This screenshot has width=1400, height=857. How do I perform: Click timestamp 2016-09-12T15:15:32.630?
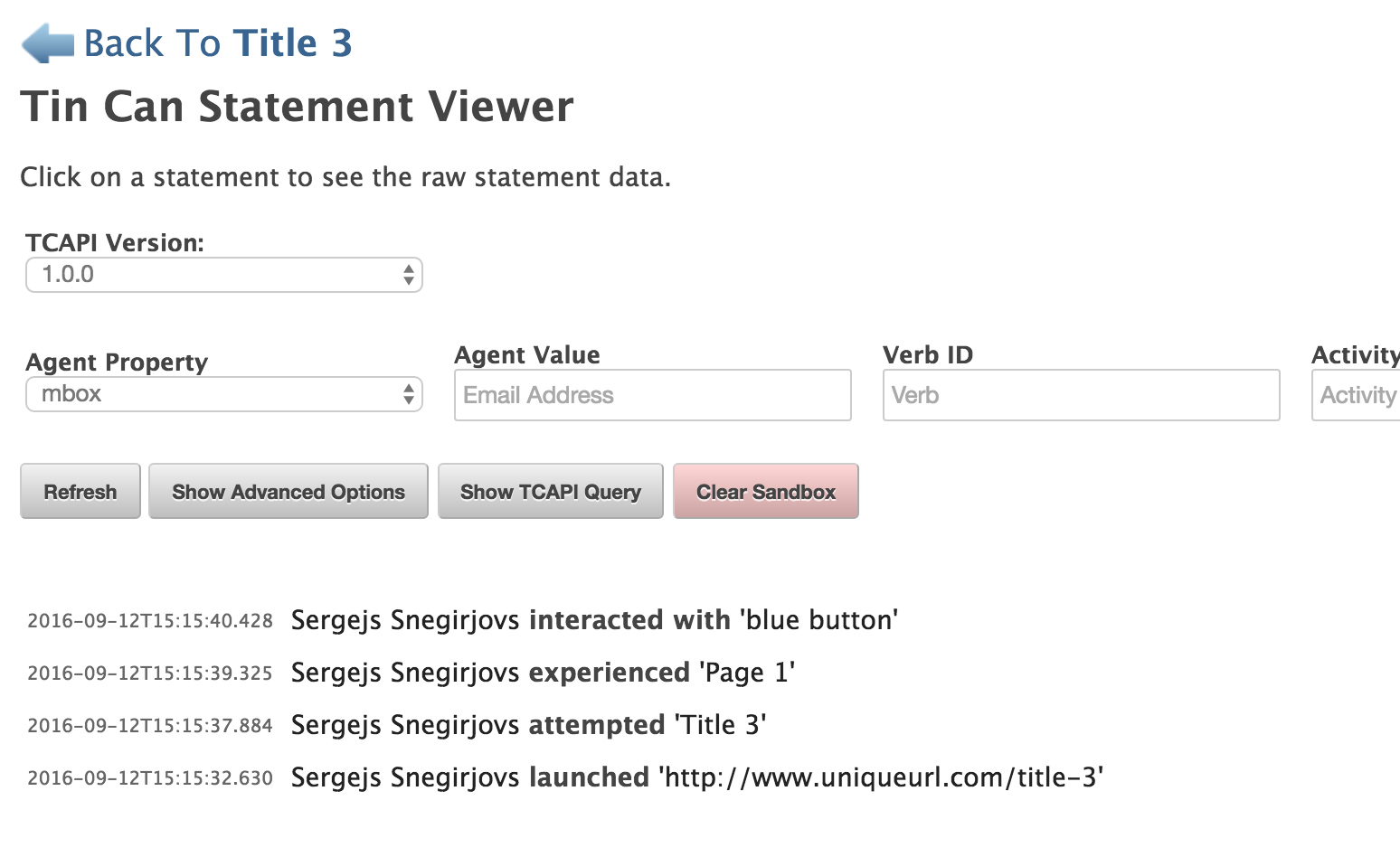[150, 778]
